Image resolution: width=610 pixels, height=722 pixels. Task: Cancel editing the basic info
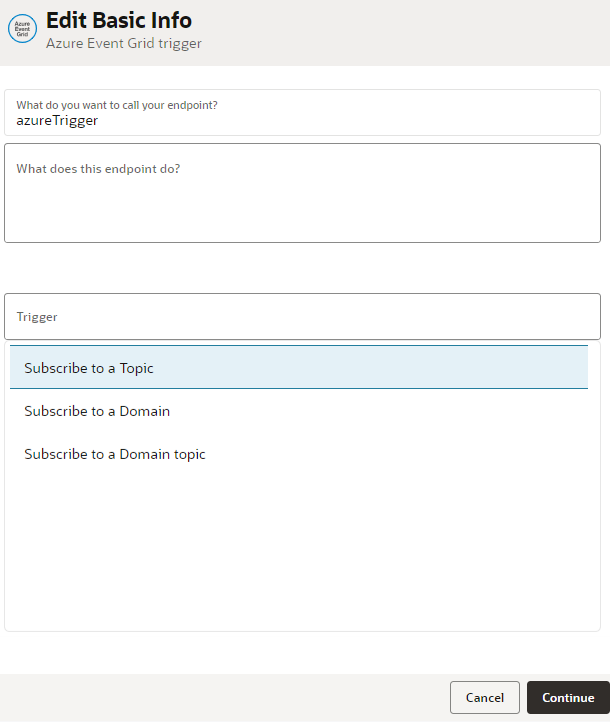point(484,698)
